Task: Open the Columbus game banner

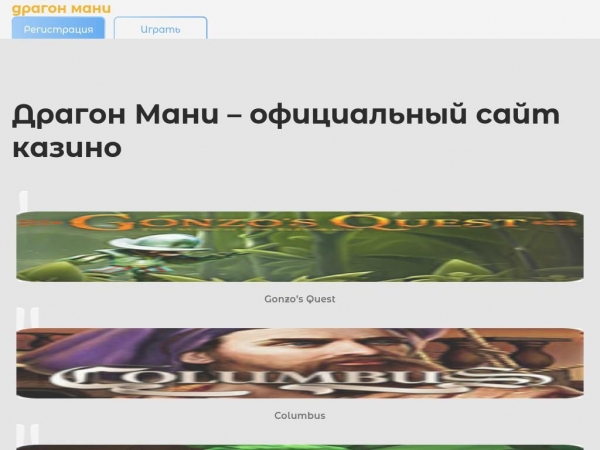Action: [300, 363]
